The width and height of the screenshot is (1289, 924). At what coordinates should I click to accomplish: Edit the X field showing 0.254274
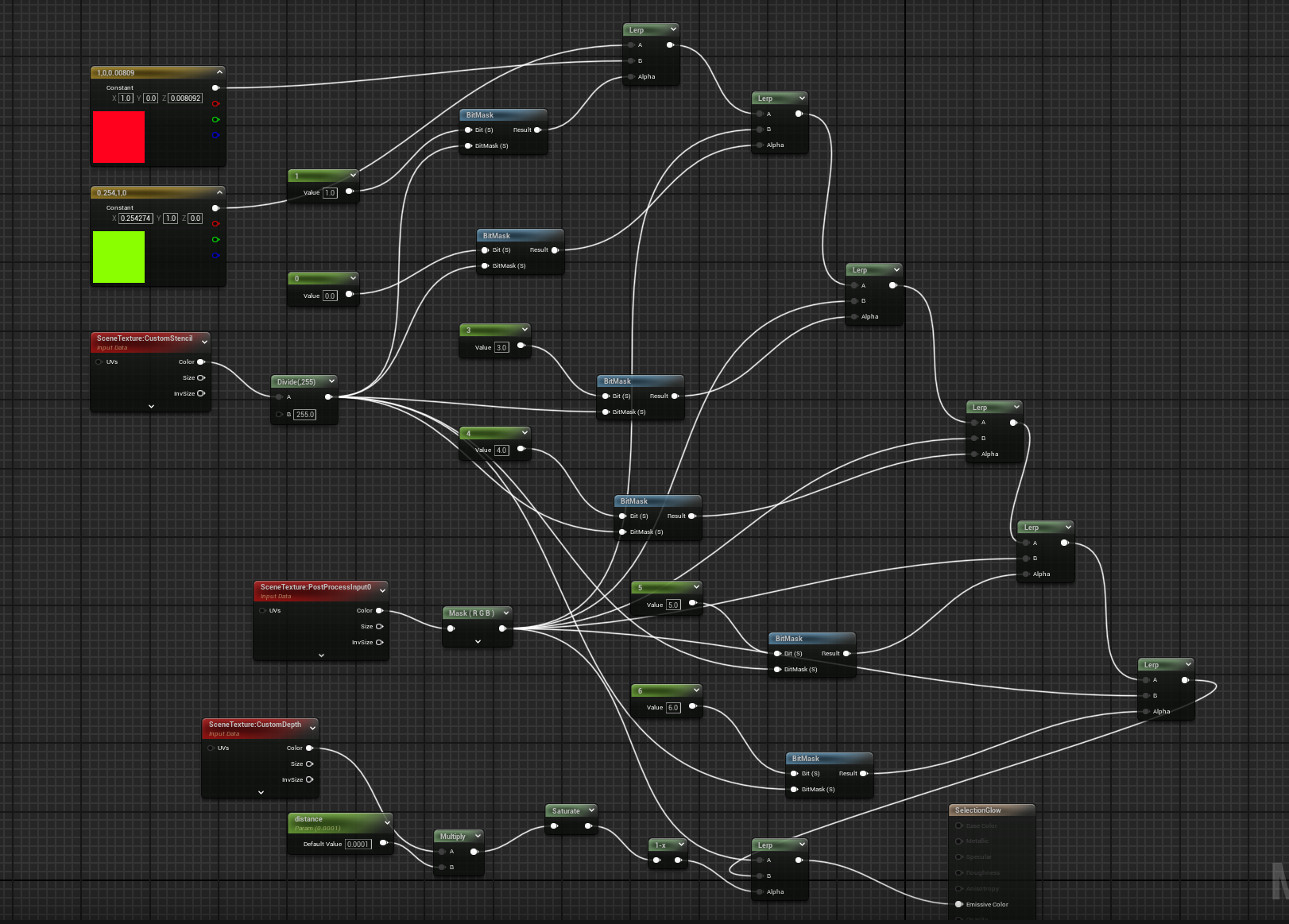[x=136, y=218]
